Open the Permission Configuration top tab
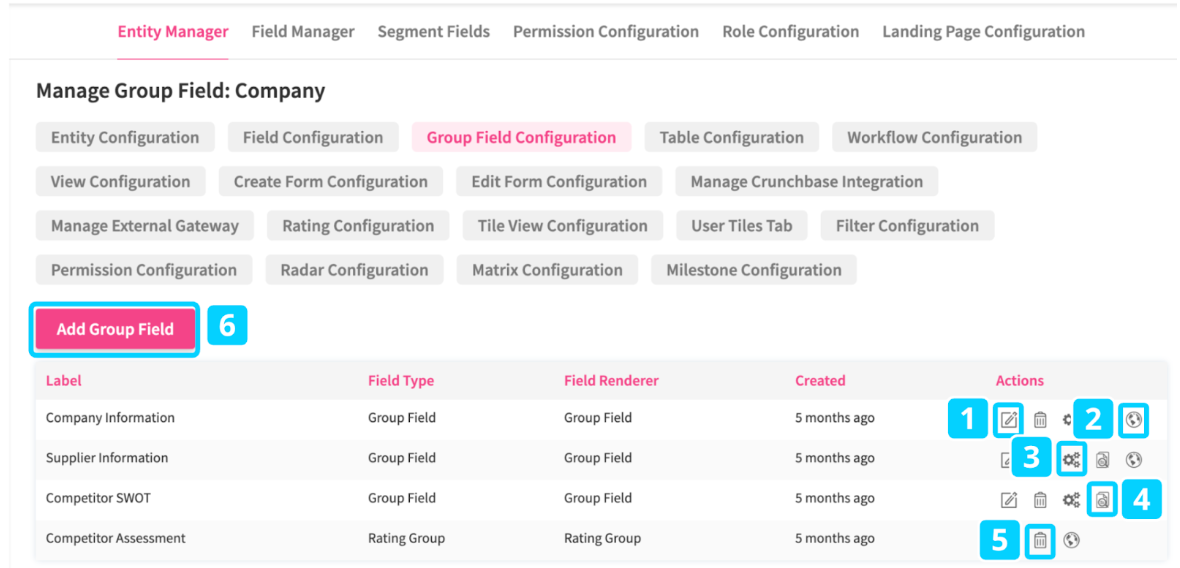The width and height of the screenshot is (1180, 568). coord(606,32)
